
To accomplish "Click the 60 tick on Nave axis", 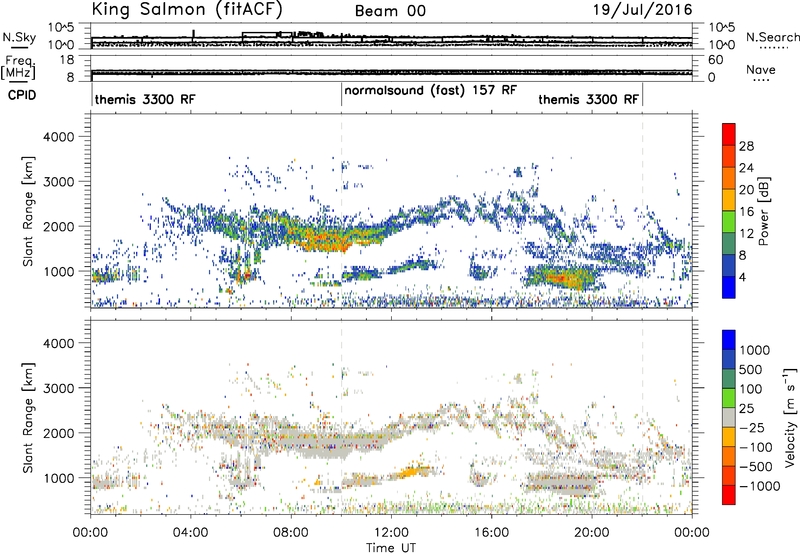I will coord(715,60).
